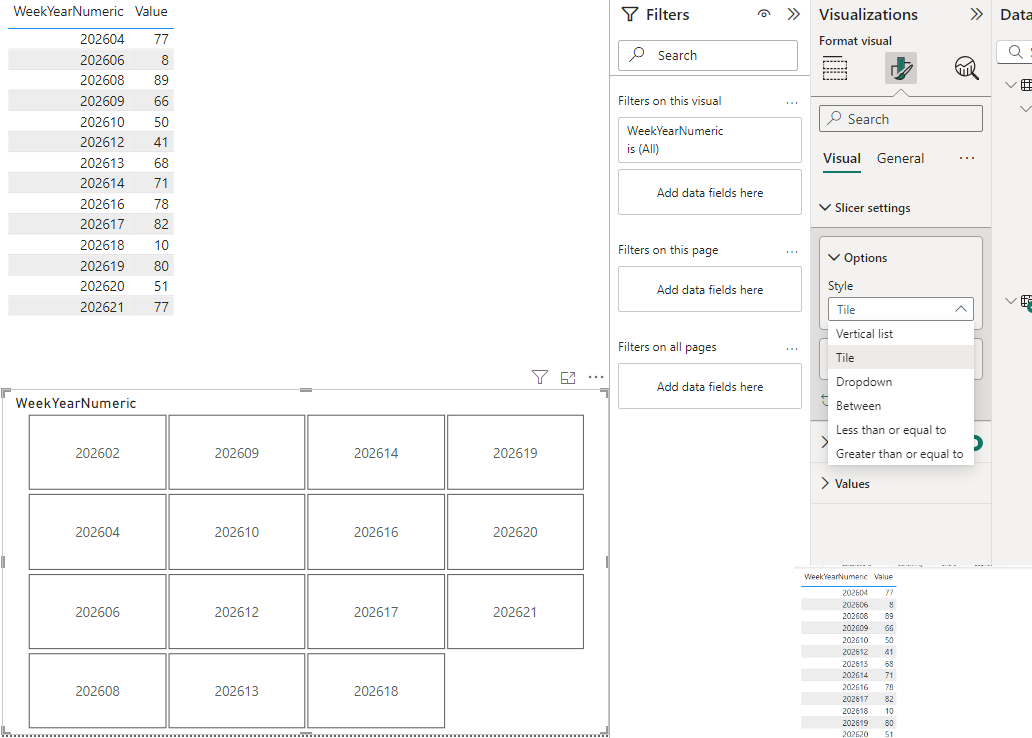The width and height of the screenshot is (1032, 738).
Task: Select slicer tile 202608
Action: (x=97, y=691)
